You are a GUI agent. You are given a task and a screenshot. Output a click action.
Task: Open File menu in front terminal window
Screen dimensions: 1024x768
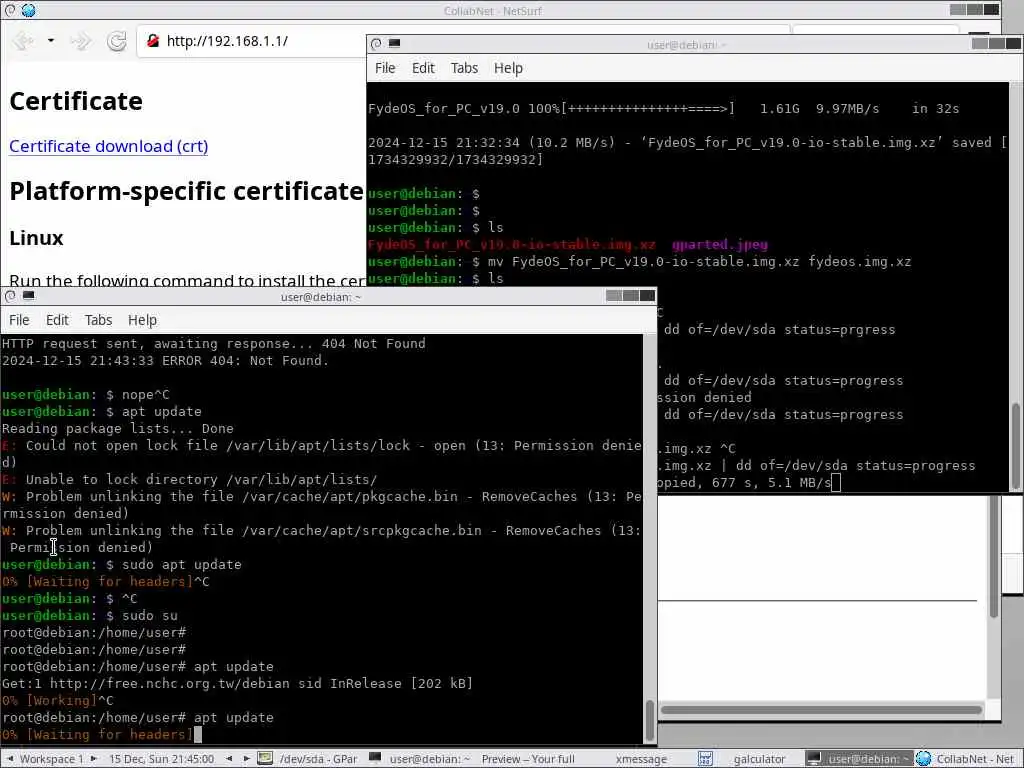tap(19, 320)
